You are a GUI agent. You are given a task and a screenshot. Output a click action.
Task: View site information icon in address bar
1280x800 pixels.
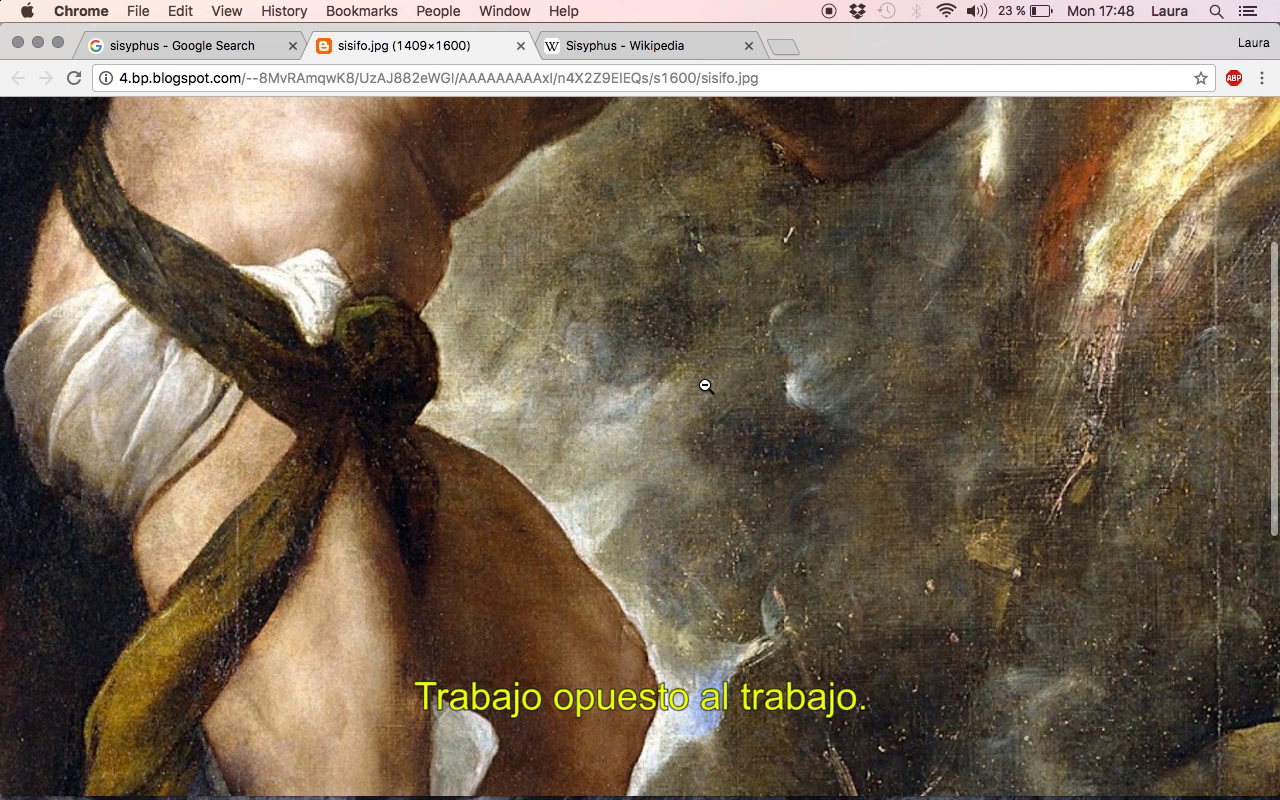pos(106,78)
